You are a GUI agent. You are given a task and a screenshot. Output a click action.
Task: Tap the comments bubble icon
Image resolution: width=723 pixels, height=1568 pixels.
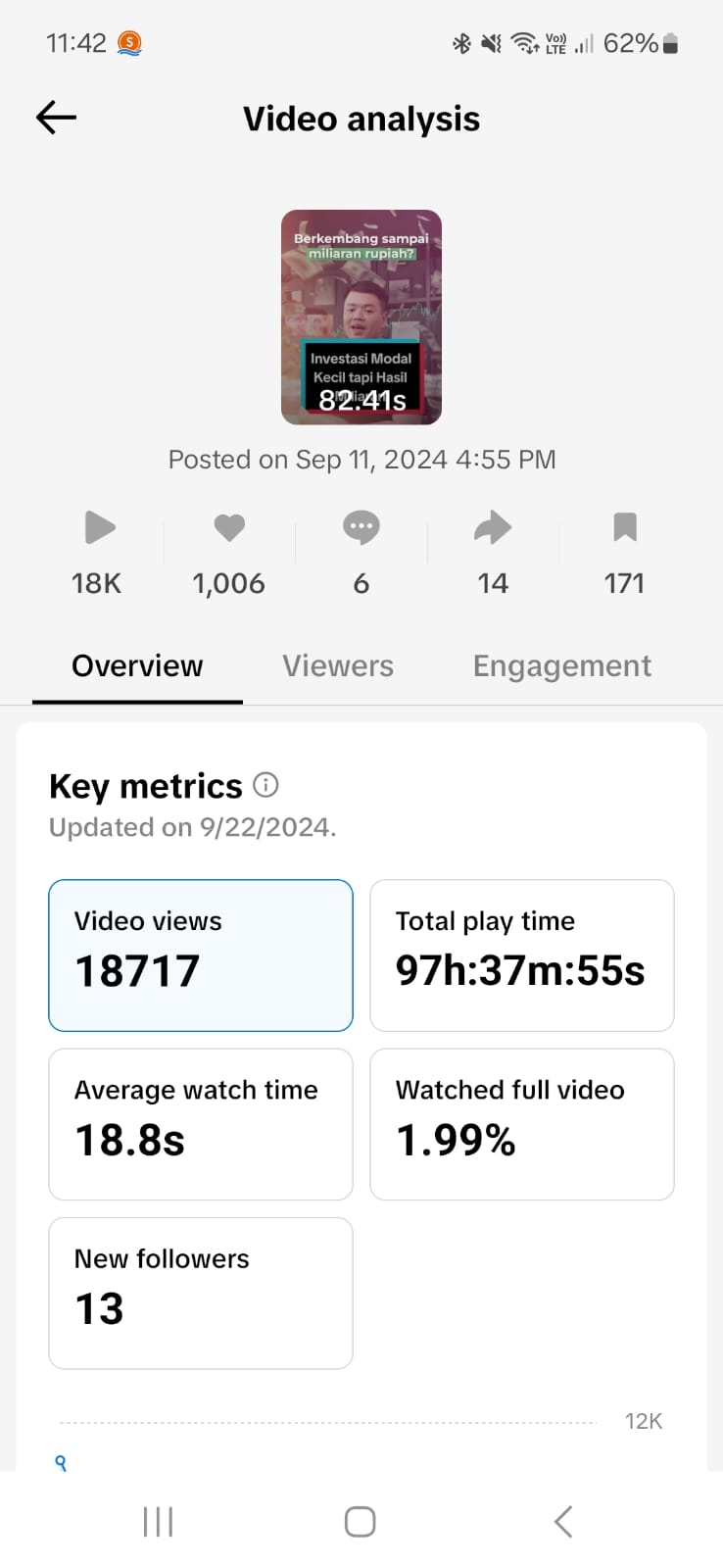click(361, 527)
